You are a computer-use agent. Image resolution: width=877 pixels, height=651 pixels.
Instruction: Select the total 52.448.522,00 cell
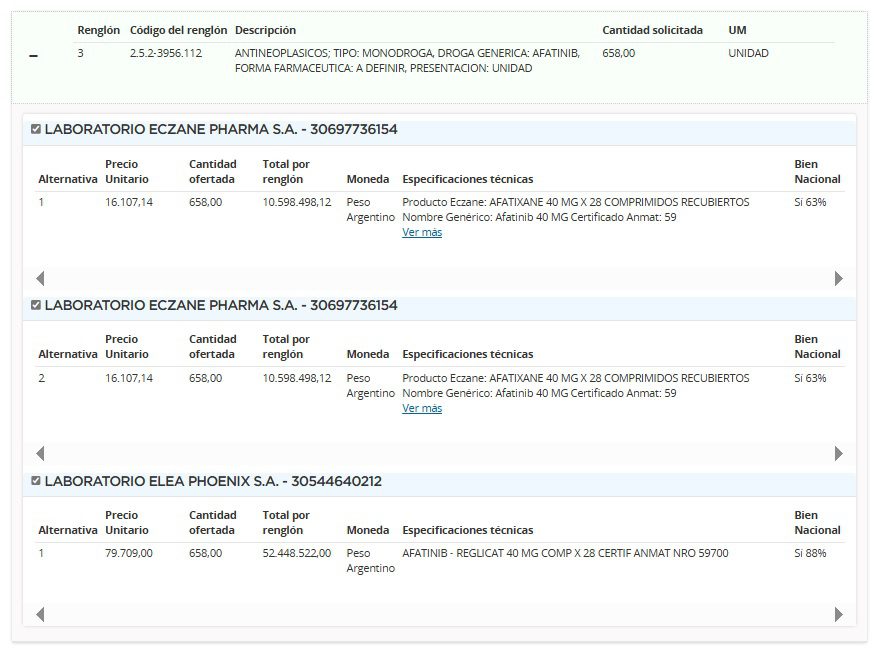point(296,553)
